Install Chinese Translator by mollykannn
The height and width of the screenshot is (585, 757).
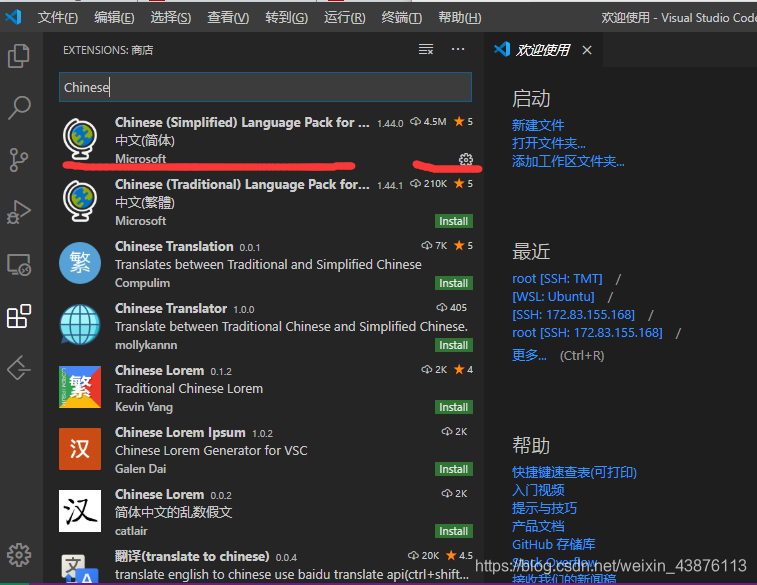click(x=453, y=345)
